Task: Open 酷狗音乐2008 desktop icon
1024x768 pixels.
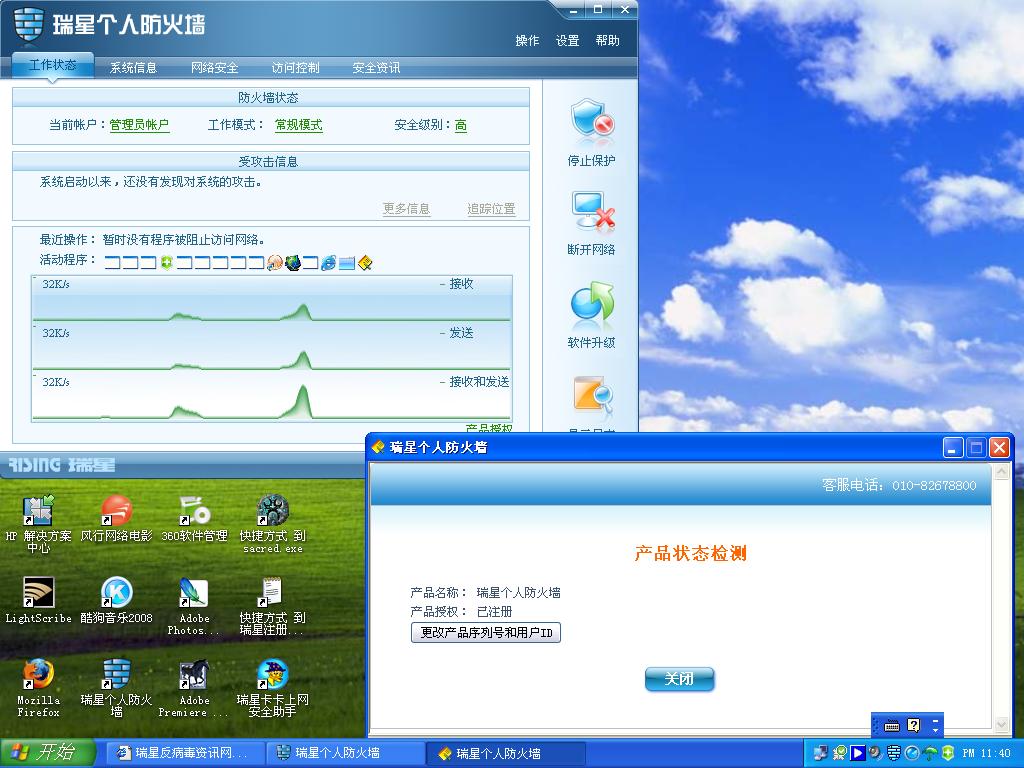Action: pos(116,593)
